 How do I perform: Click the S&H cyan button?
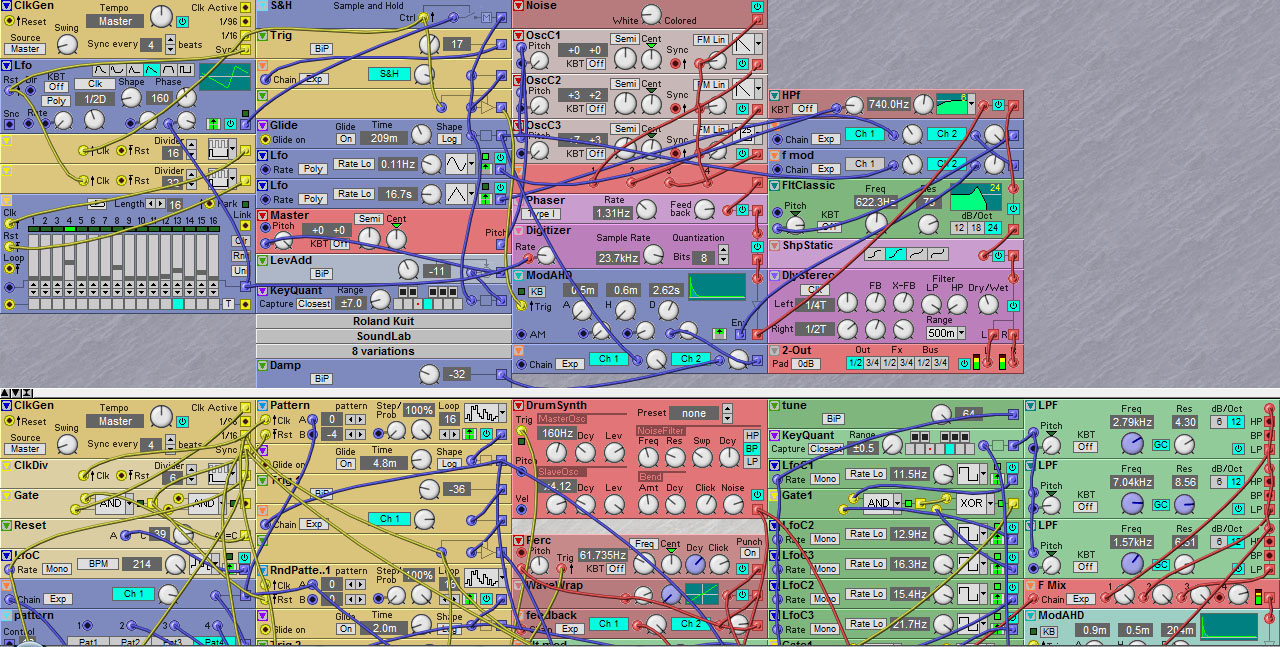pyautogui.click(x=389, y=74)
